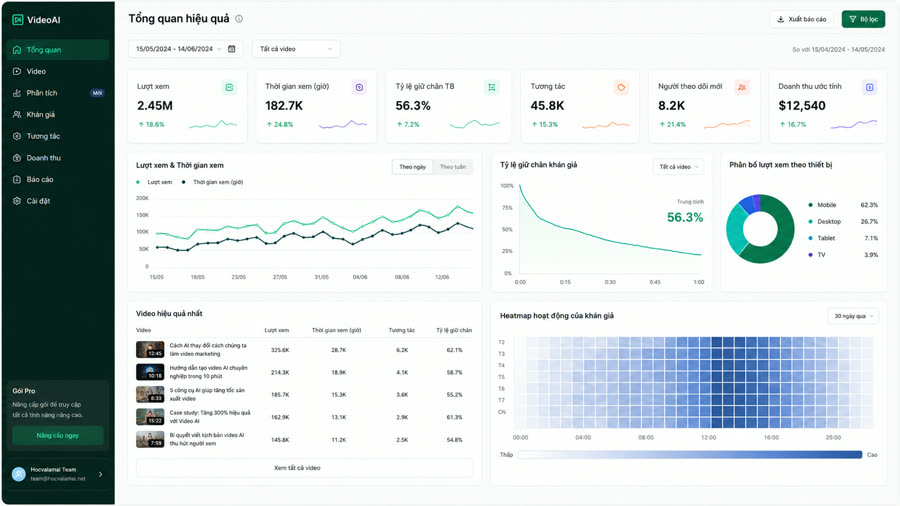
Task: Toggle the Mobile legend entry
Action: (x=843, y=205)
